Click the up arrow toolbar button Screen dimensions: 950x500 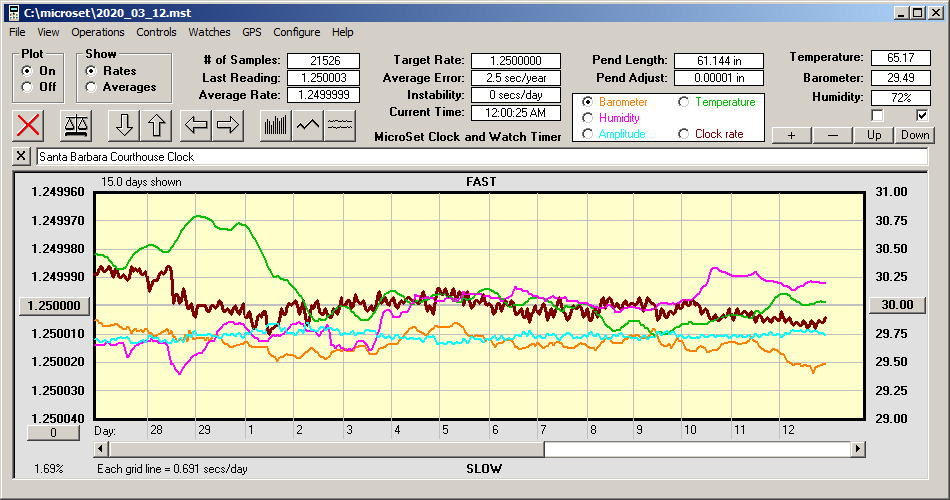(156, 125)
